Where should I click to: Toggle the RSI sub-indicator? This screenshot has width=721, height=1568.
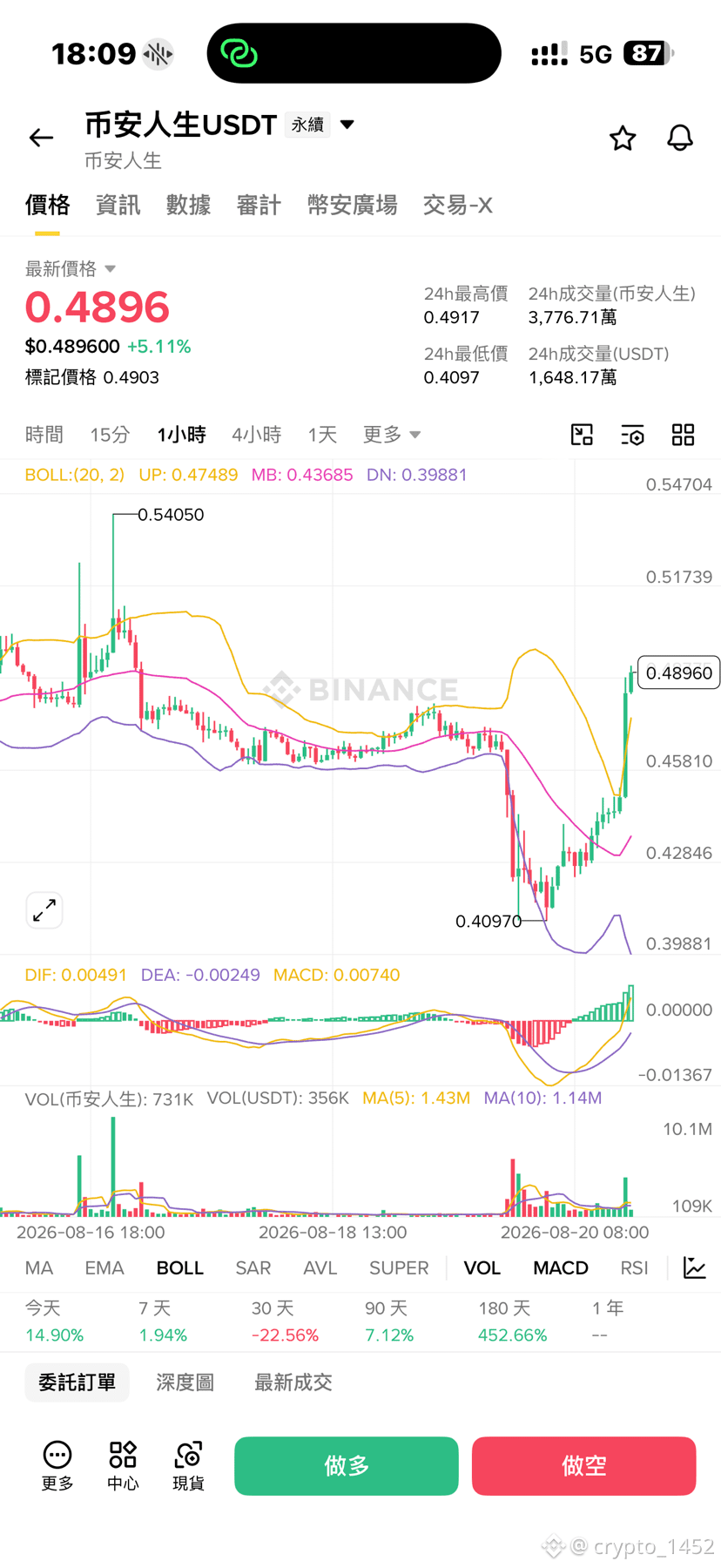pos(634,1268)
